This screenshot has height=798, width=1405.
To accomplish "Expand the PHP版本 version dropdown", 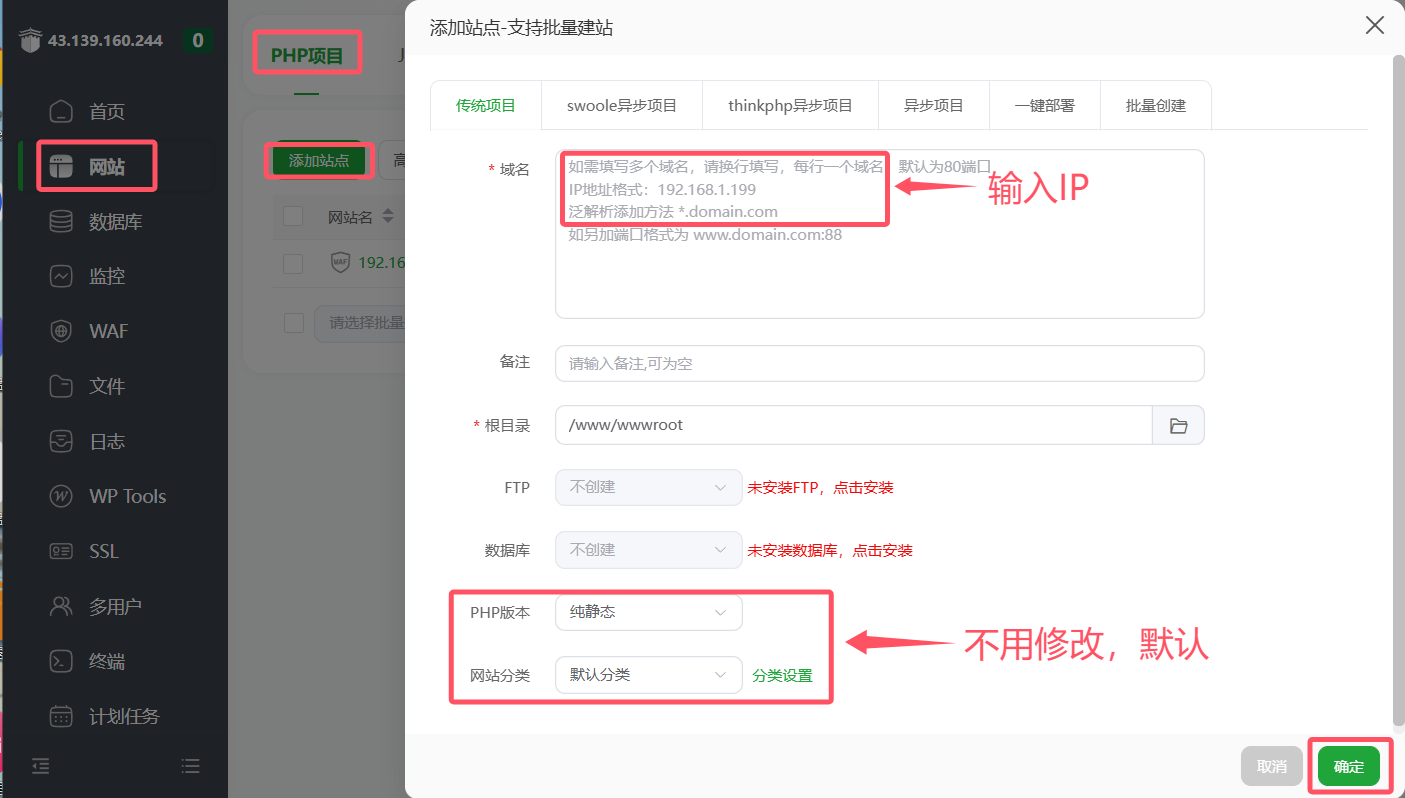I will (x=648, y=612).
